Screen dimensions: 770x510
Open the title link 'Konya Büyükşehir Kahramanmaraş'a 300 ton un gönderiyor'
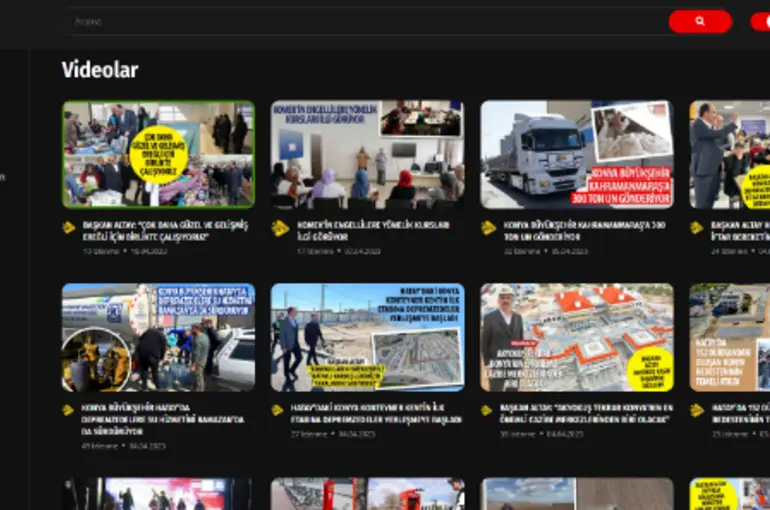584,231
